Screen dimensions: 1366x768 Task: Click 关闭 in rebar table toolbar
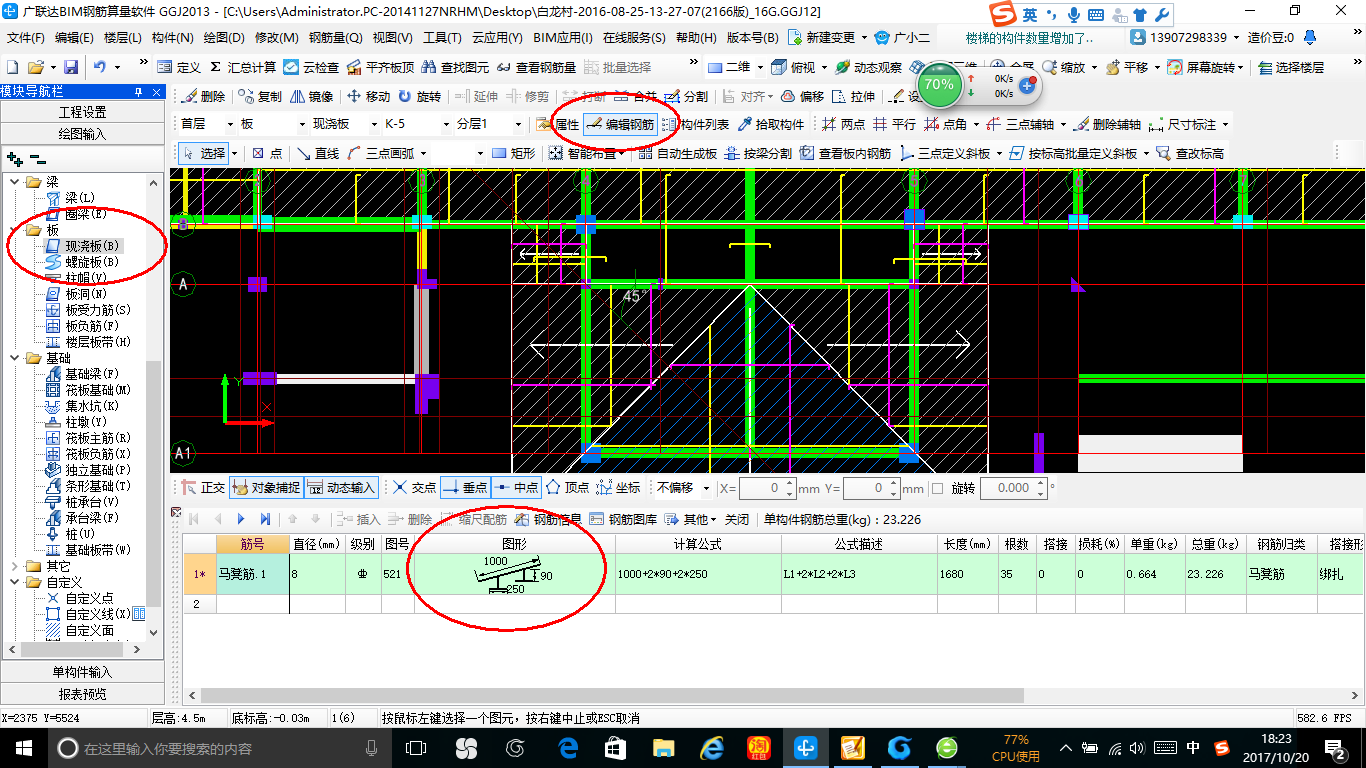tap(737, 519)
